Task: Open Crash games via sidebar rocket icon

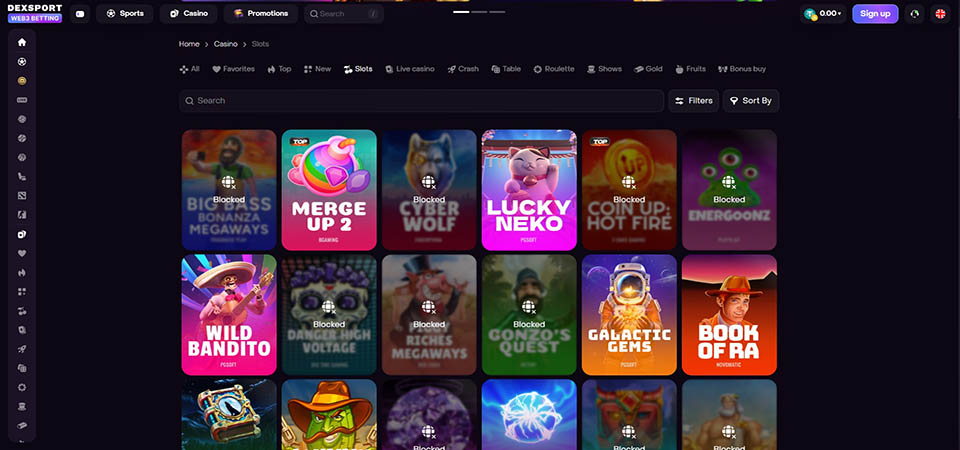Action: click(22, 349)
